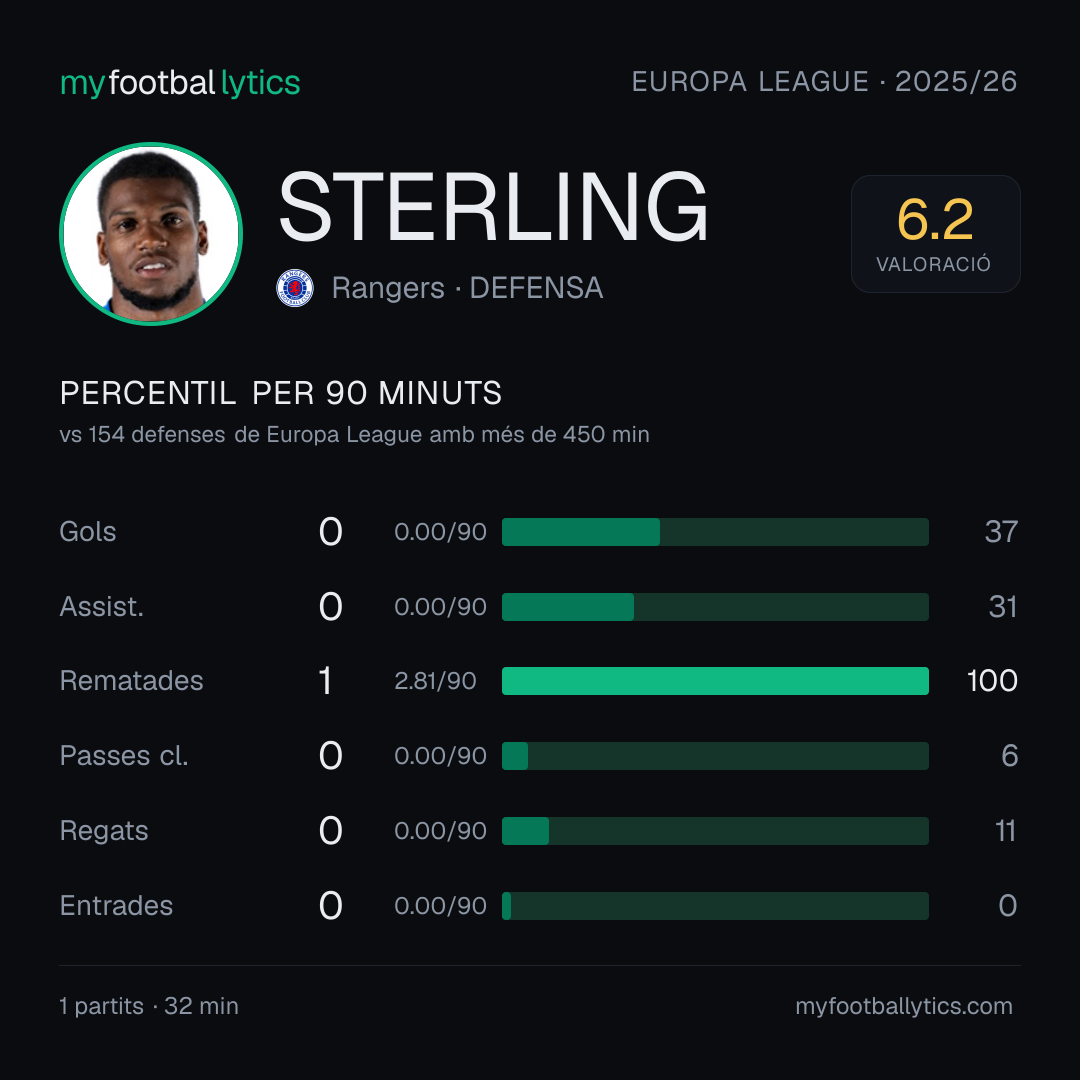
Task: Click the 2.81/90 Rematades rate value
Action: coord(435,681)
